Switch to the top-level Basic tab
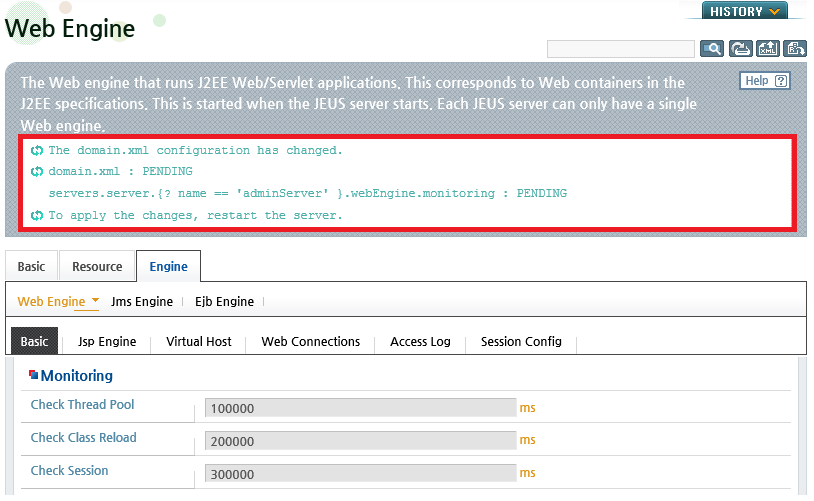814x501 pixels. [32, 266]
